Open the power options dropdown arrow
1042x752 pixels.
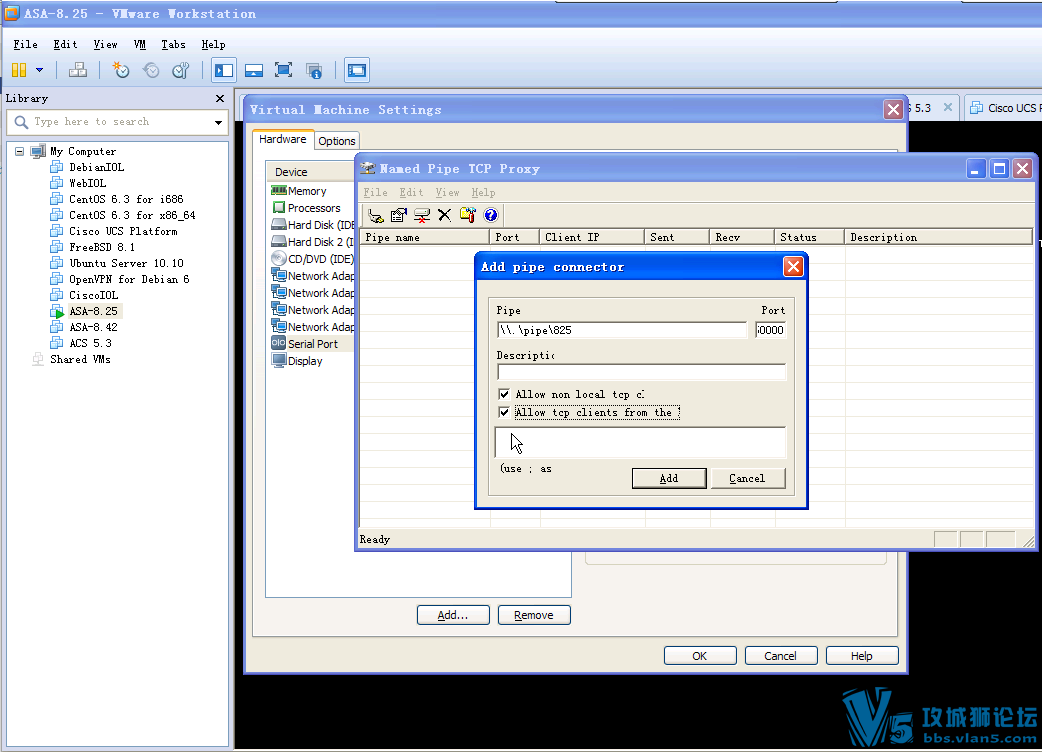click(x=39, y=70)
